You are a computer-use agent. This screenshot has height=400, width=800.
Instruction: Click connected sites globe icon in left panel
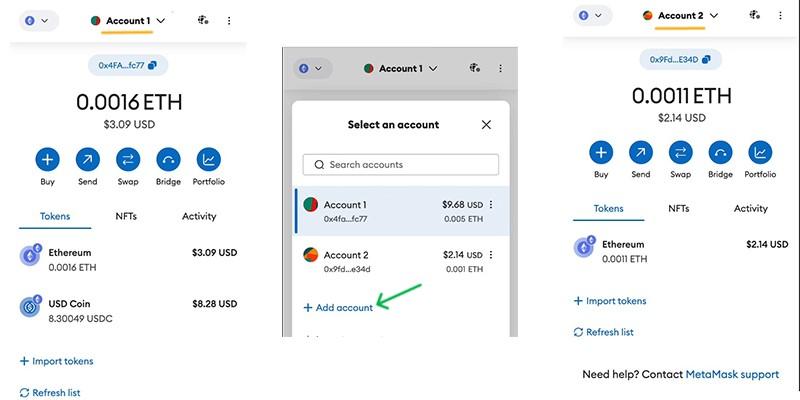(203, 20)
